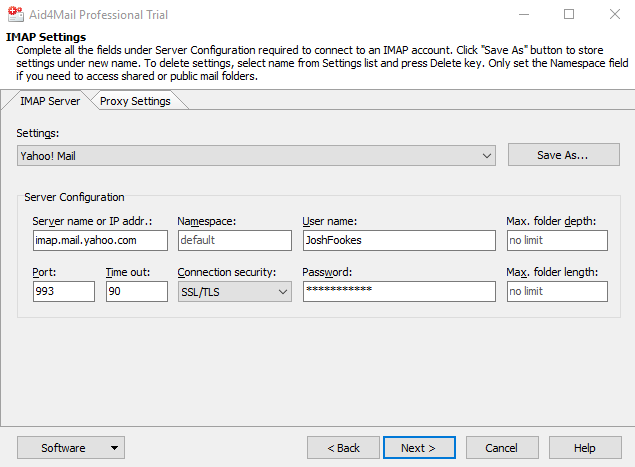Screen dimensions: 635x467
Task: Click the 'IMAP Settings' heading text
Action: point(46,37)
